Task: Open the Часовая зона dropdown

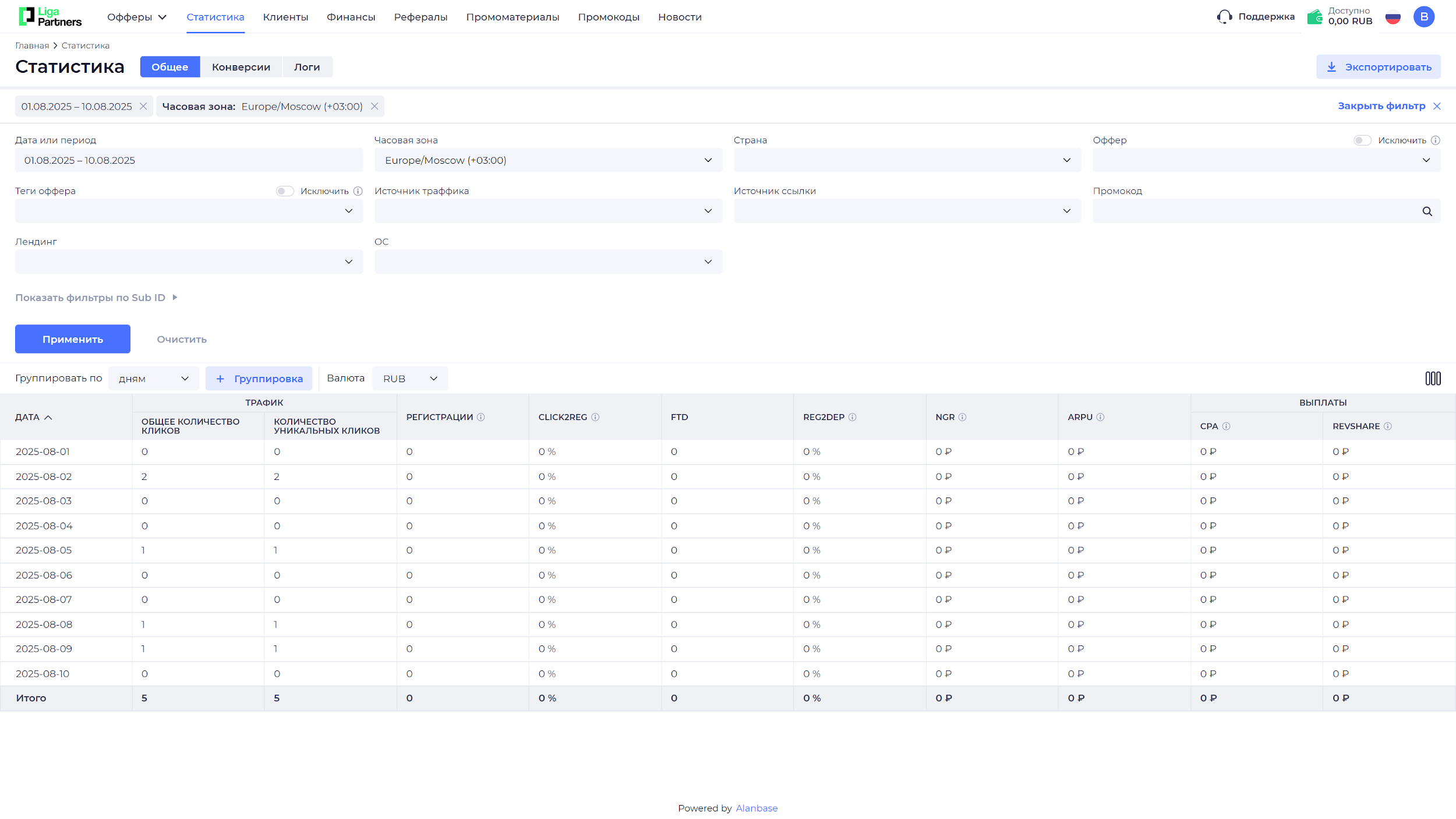Action: tap(547, 160)
